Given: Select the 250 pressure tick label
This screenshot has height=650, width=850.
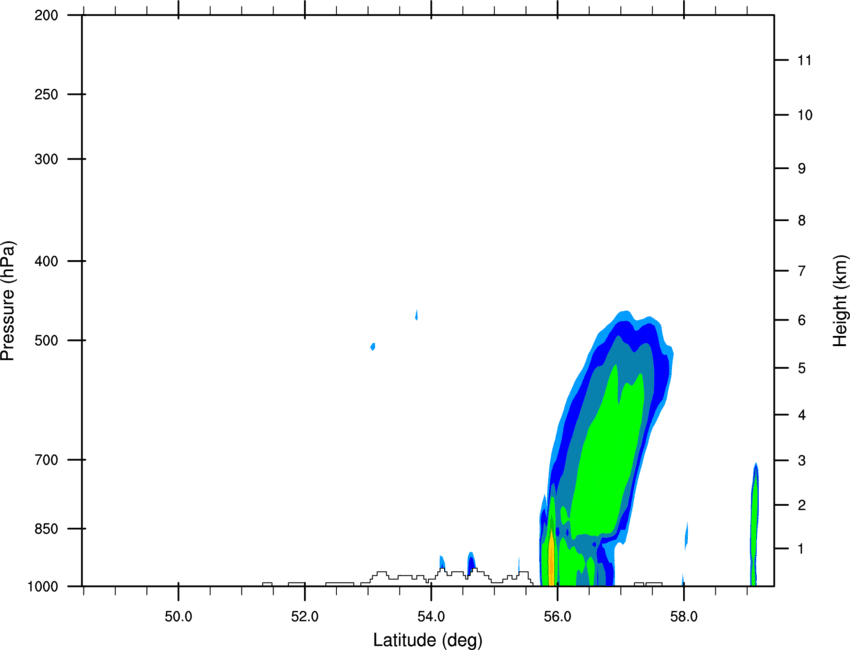Looking at the screenshot, I should click(46, 95).
